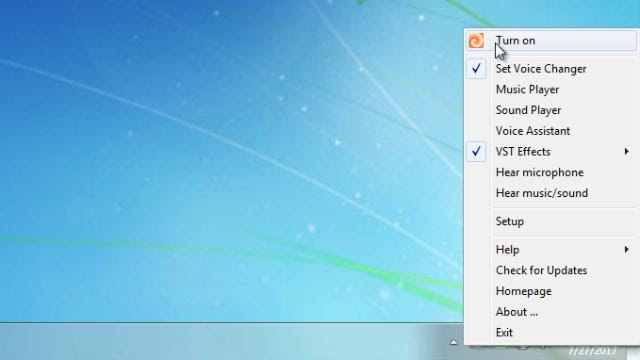Open the About ... dialog
This screenshot has height=360, width=640.
(x=517, y=312)
